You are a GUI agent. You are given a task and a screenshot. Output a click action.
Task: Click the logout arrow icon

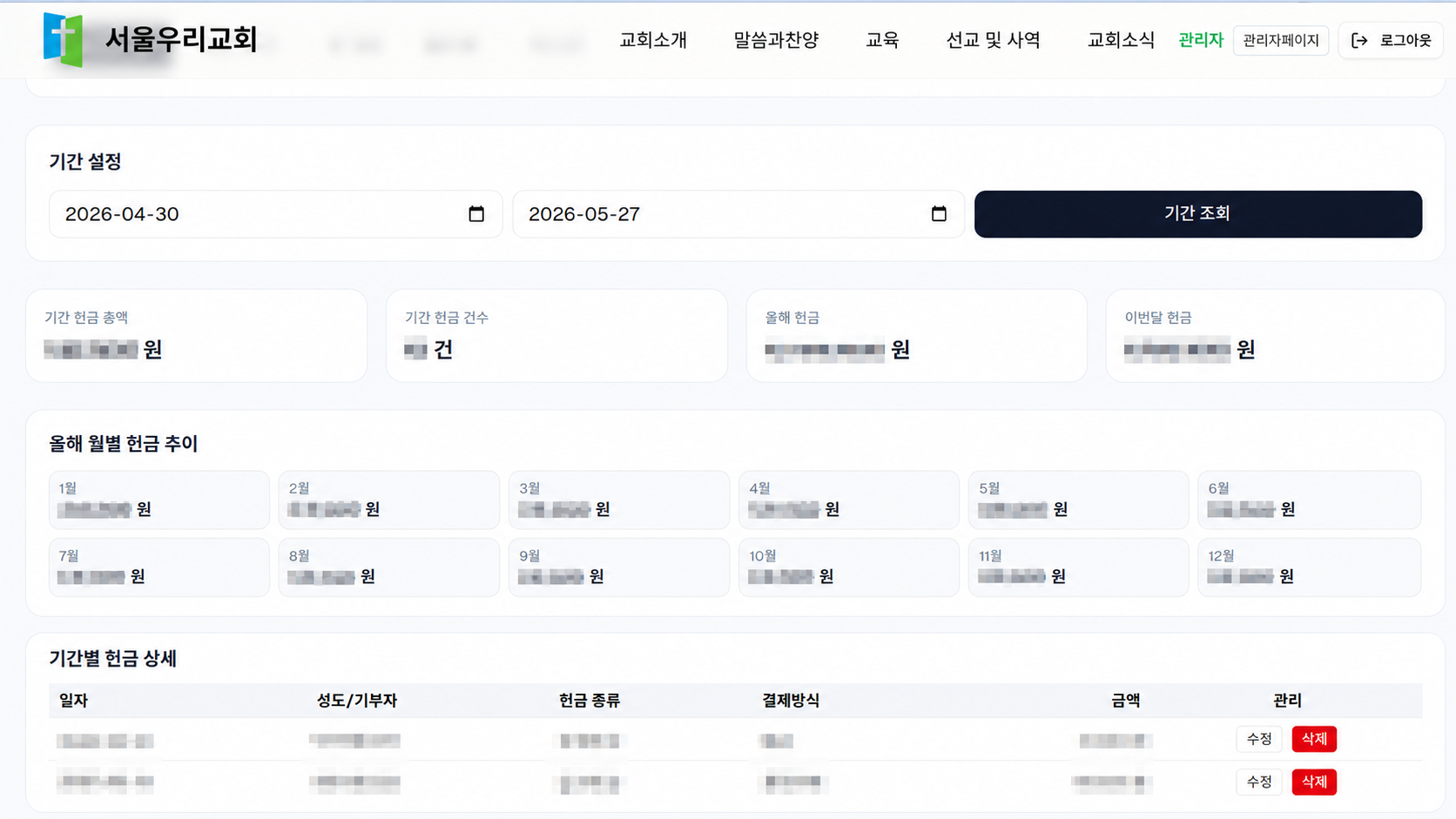(x=1359, y=40)
